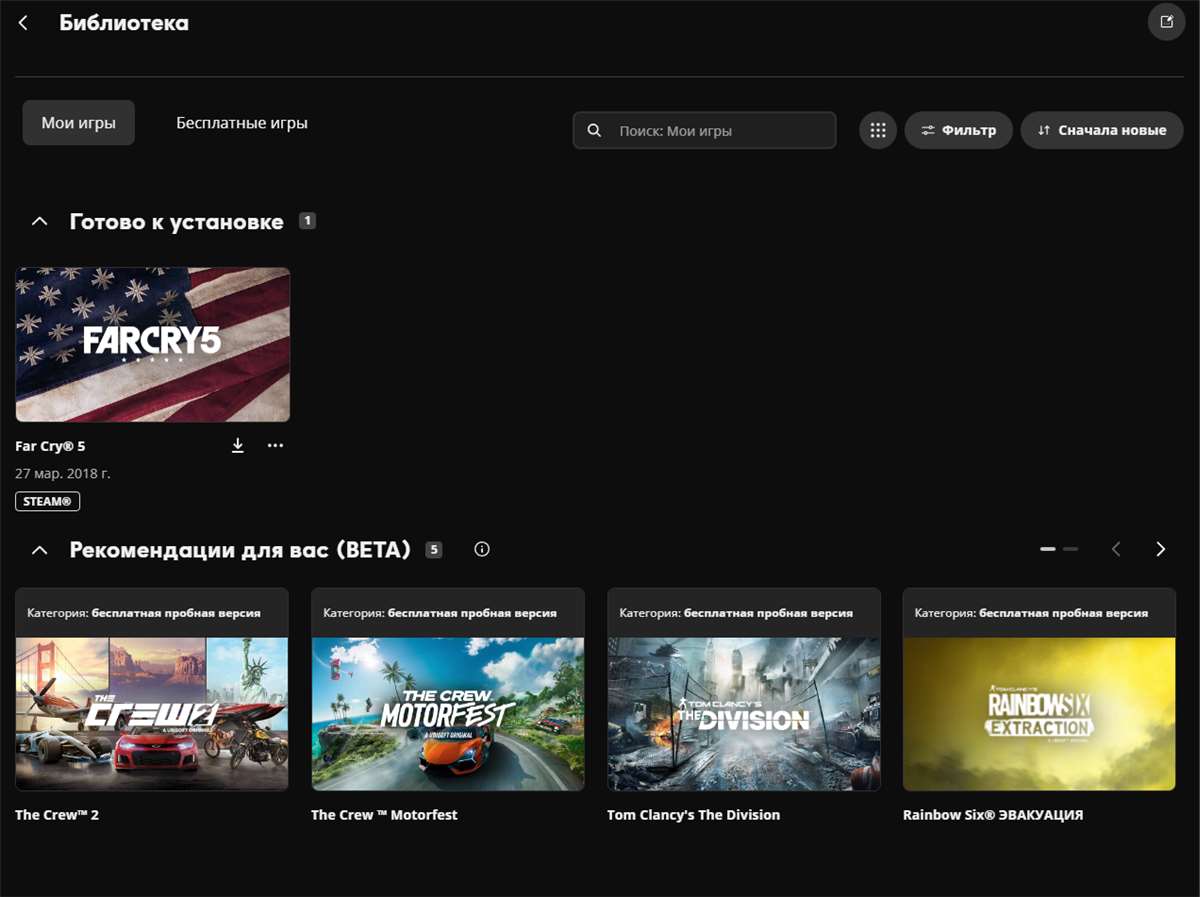Open The Crew ™ Motorfest title link
Screen dimensions: 1200x897
pos(384,815)
